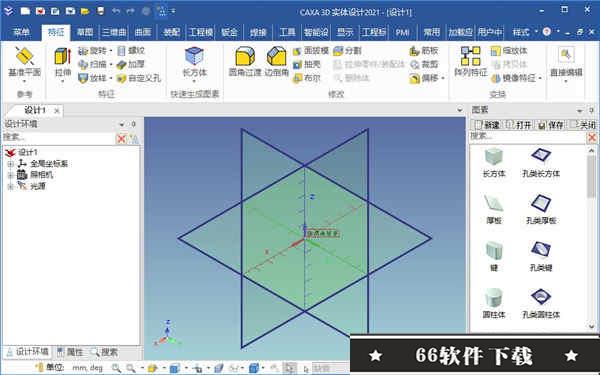Click 打开 in the catalog panel
Image resolution: width=600 pixels, height=375 pixels.
pyautogui.click(x=519, y=125)
